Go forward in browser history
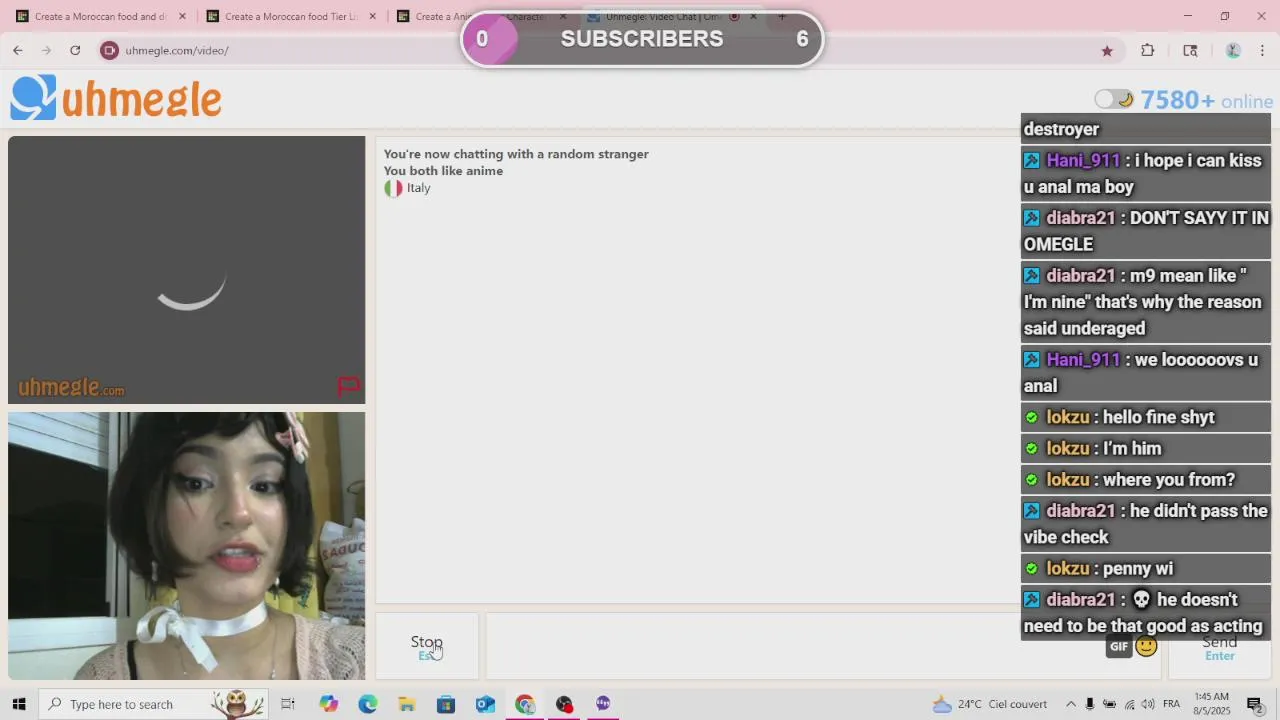This screenshot has width=1280, height=720. 46,50
